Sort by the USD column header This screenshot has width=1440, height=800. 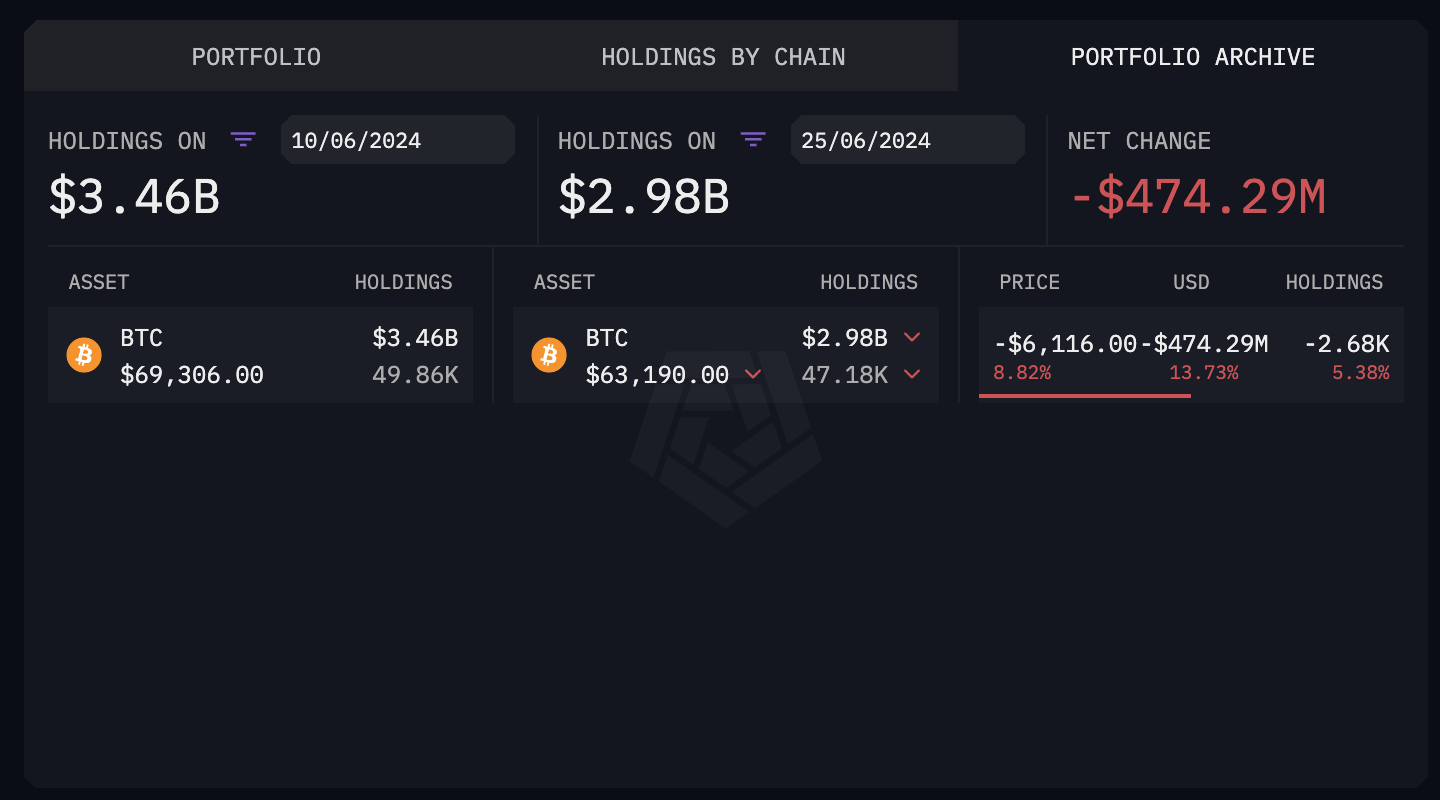pos(1190,282)
